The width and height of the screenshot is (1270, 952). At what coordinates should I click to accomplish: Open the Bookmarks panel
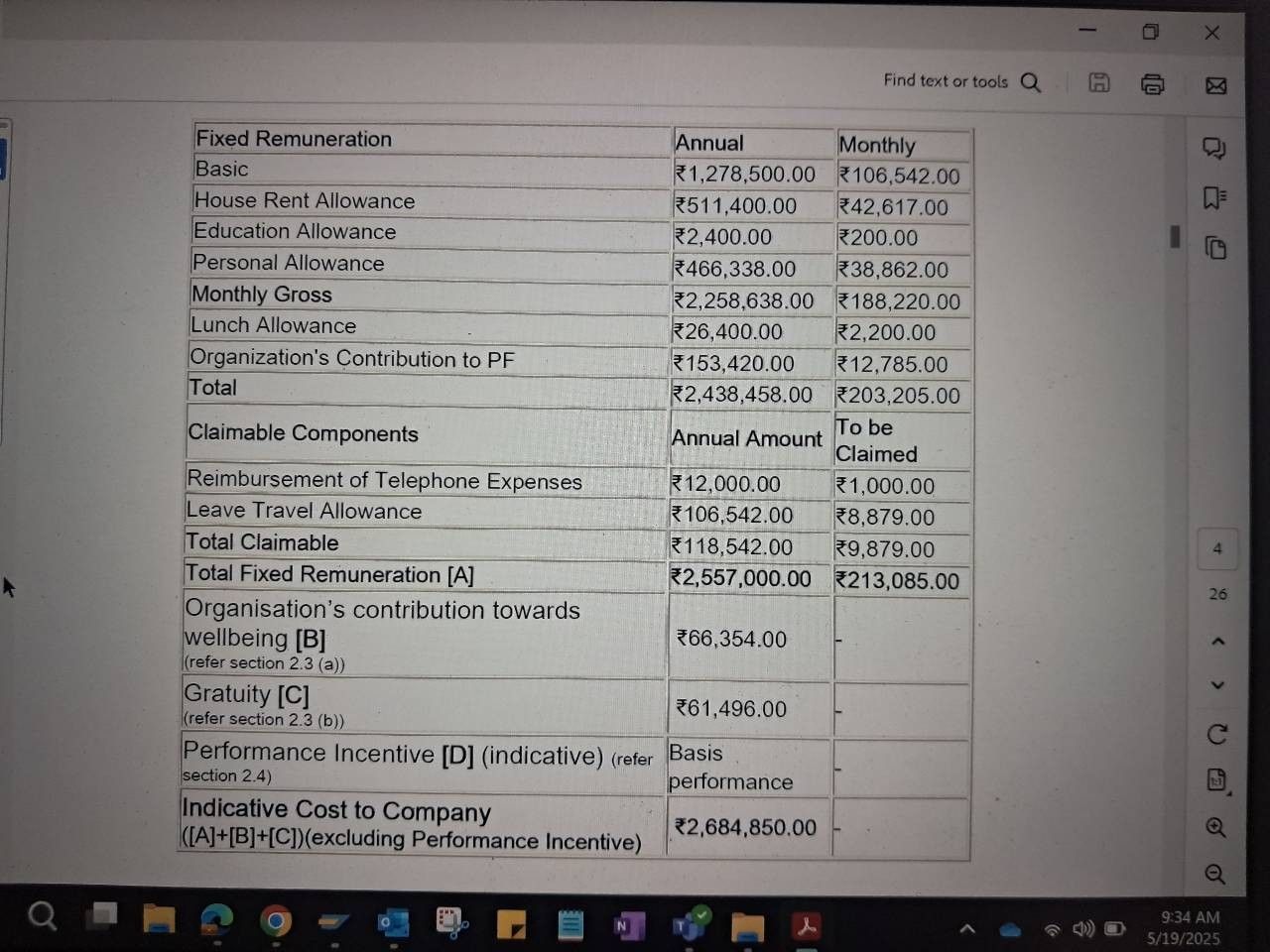tap(1213, 198)
